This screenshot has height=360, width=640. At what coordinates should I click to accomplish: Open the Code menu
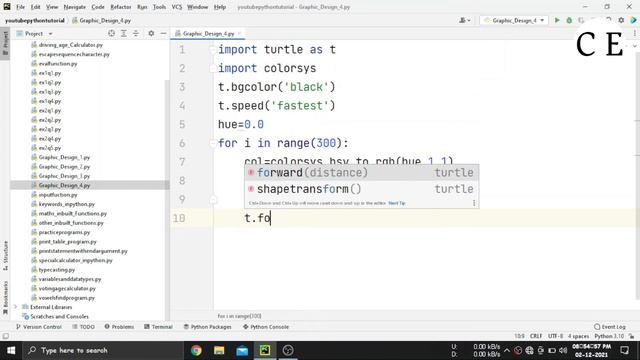(x=98, y=7)
